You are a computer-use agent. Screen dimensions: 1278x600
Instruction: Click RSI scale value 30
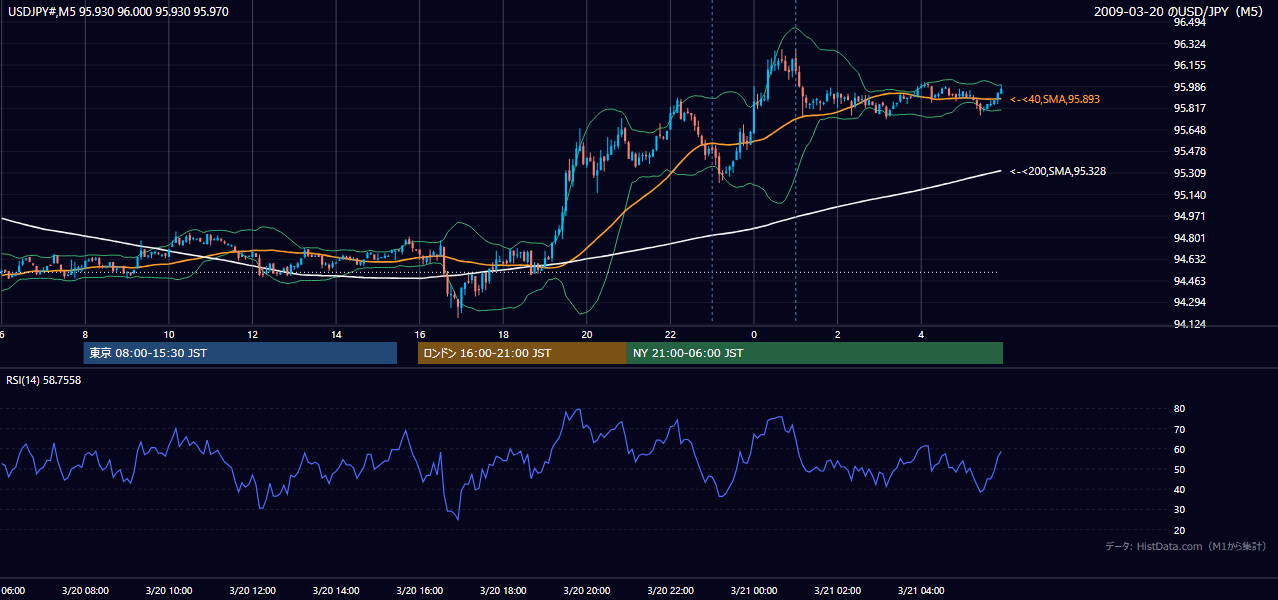click(x=1179, y=509)
